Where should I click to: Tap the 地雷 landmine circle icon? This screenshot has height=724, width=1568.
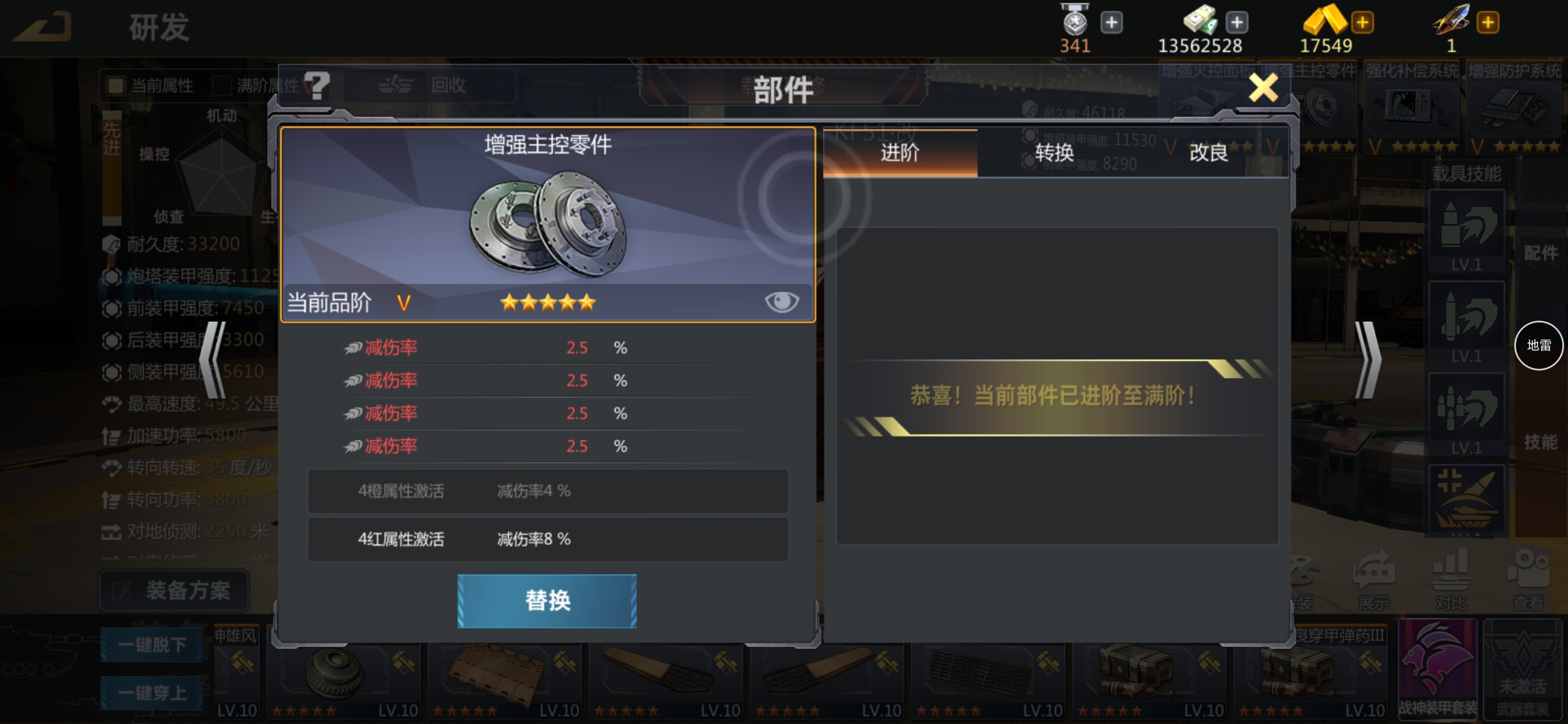tap(1539, 345)
